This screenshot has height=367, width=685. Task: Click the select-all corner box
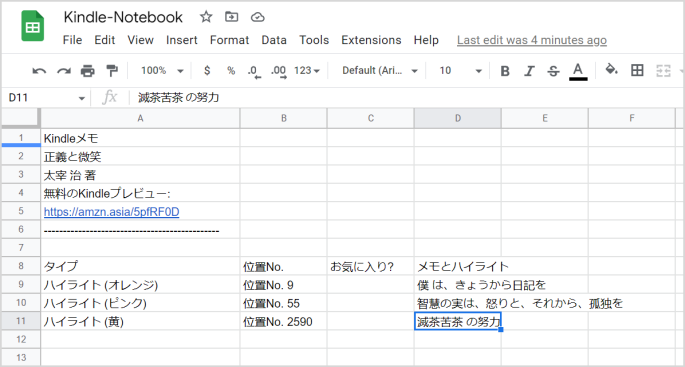click(x=21, y=118)
